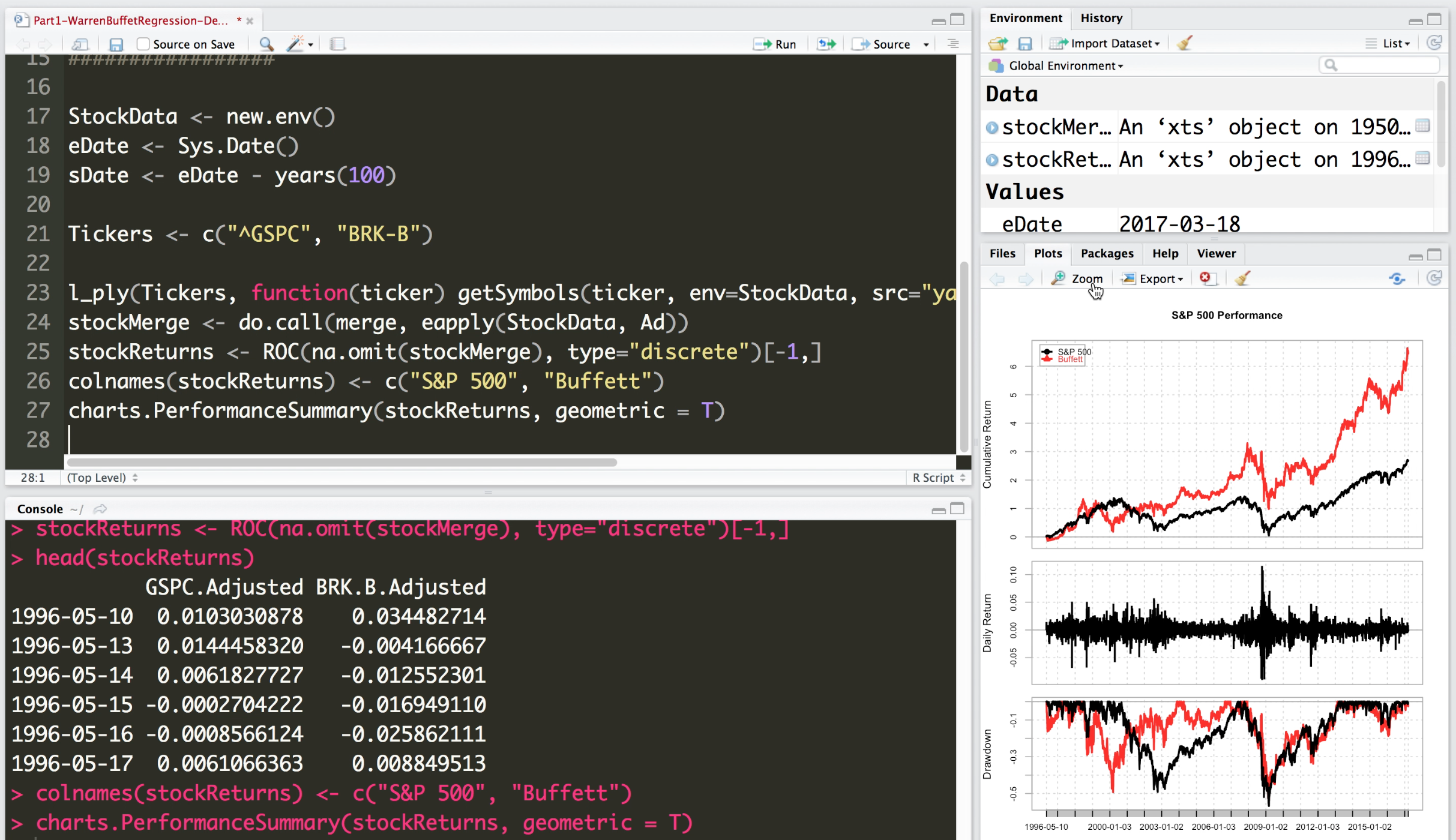View stockMerge in data grid icon
This screenshot has width=1456, height=840.
[x=1422, y=126]
